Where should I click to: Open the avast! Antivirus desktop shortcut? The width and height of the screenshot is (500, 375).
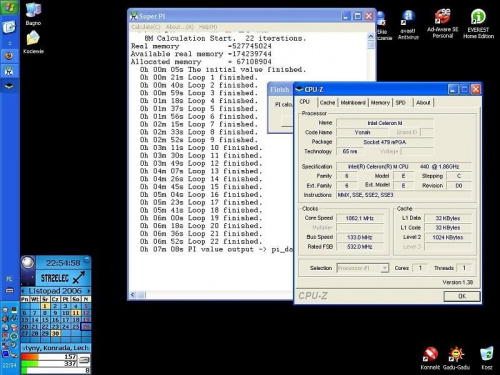point(408,25)
